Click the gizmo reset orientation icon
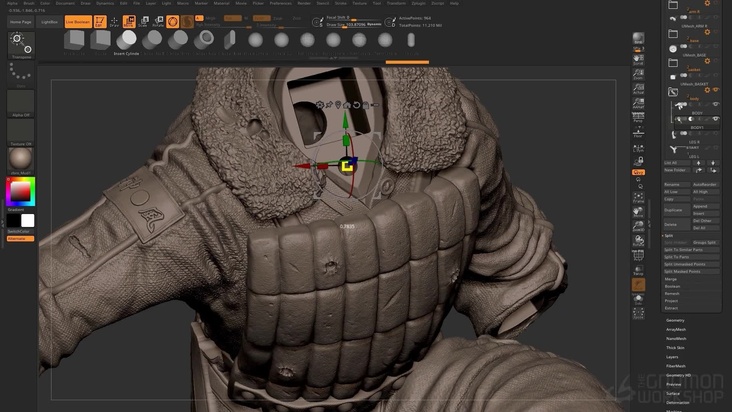This screenshot has width=732, height=412. 357,105
